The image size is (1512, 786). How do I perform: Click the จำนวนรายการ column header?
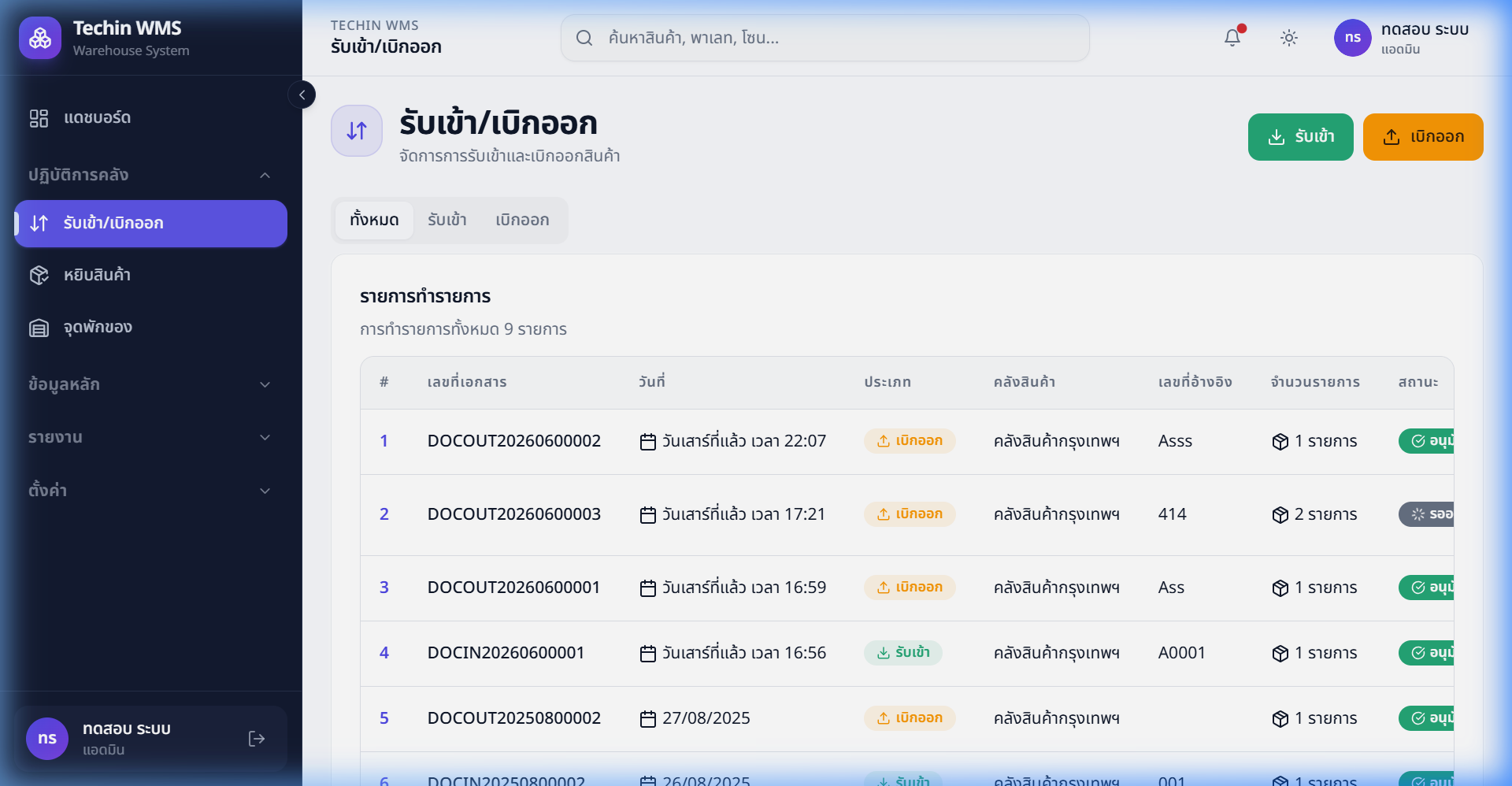click(x=1315, y=382)
